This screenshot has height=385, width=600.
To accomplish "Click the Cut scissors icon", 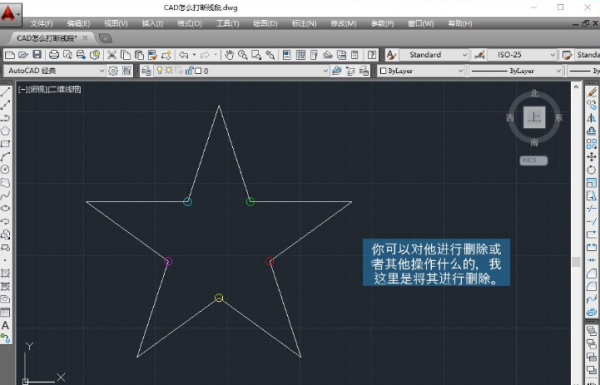I will (112, 55).
